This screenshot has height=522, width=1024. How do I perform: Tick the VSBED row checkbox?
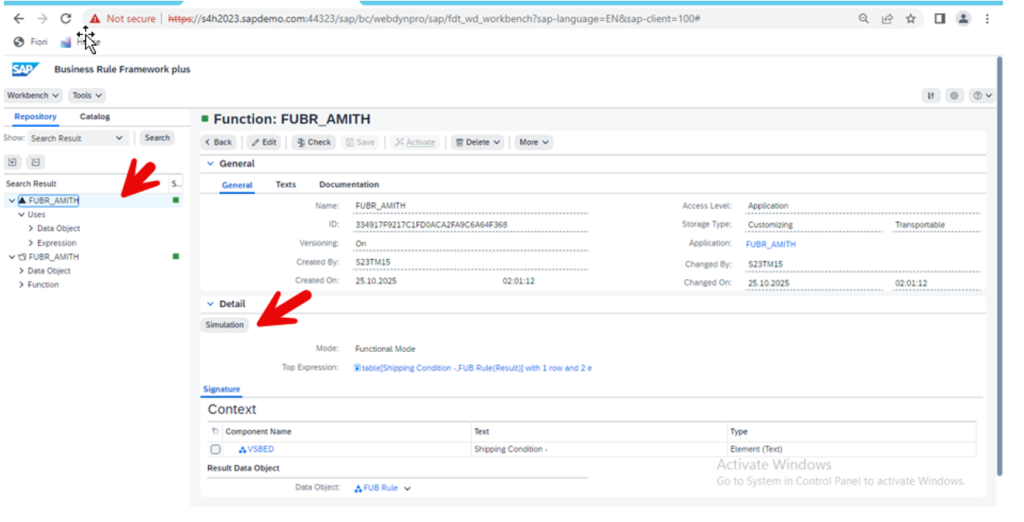click(x=215, y=449)
